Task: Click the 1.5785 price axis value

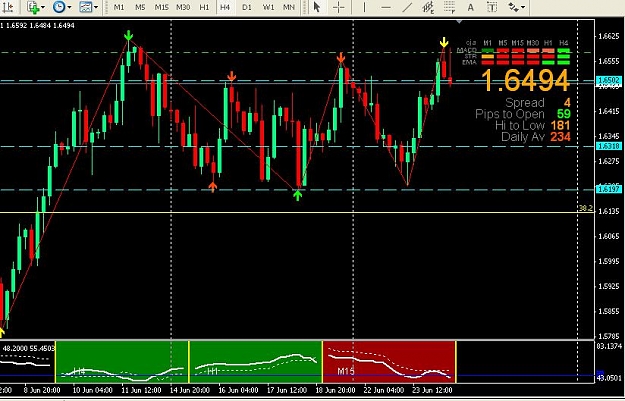Action: pyautogui.click(x=609, y=336)
